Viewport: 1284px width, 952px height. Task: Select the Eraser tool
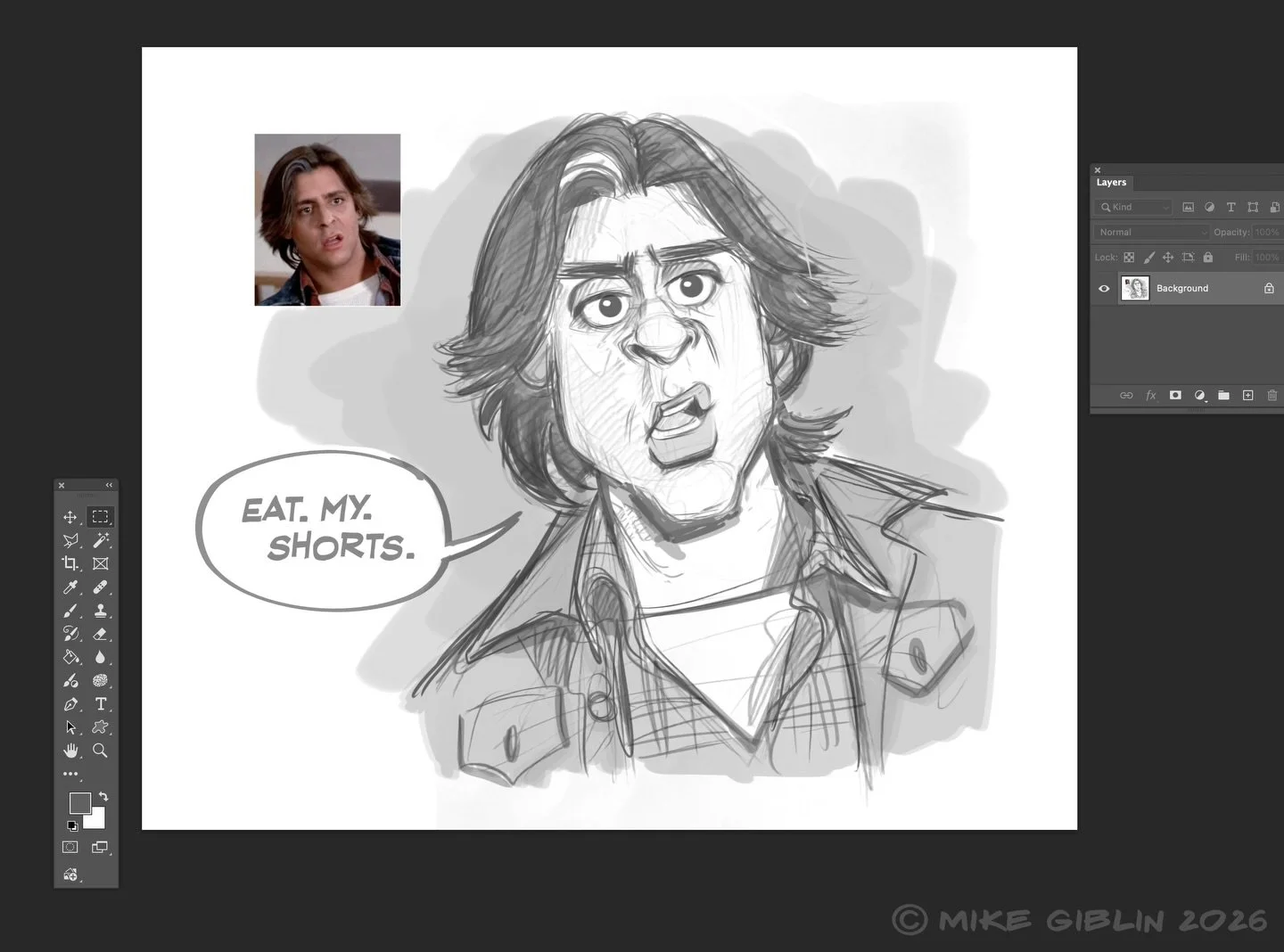(x=100, y=634)
